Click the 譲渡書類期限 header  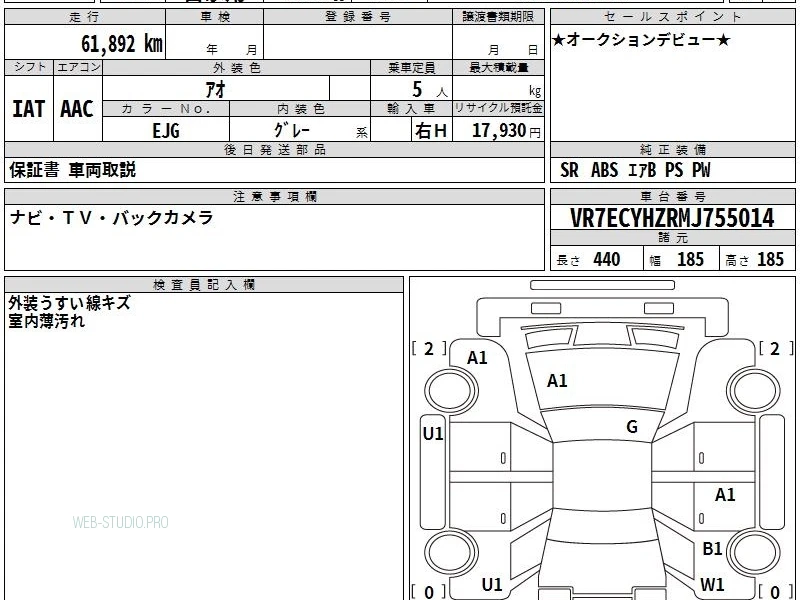498,17
